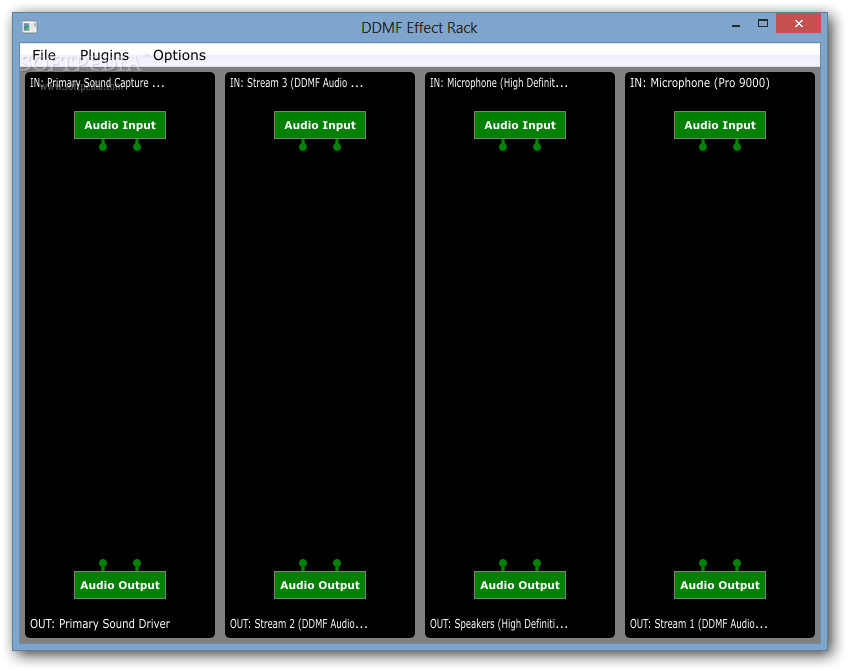Click the 'OUT: Speakers (High Definiti...' label
This screenshot has height=671, width=848.
coord(499,624)
